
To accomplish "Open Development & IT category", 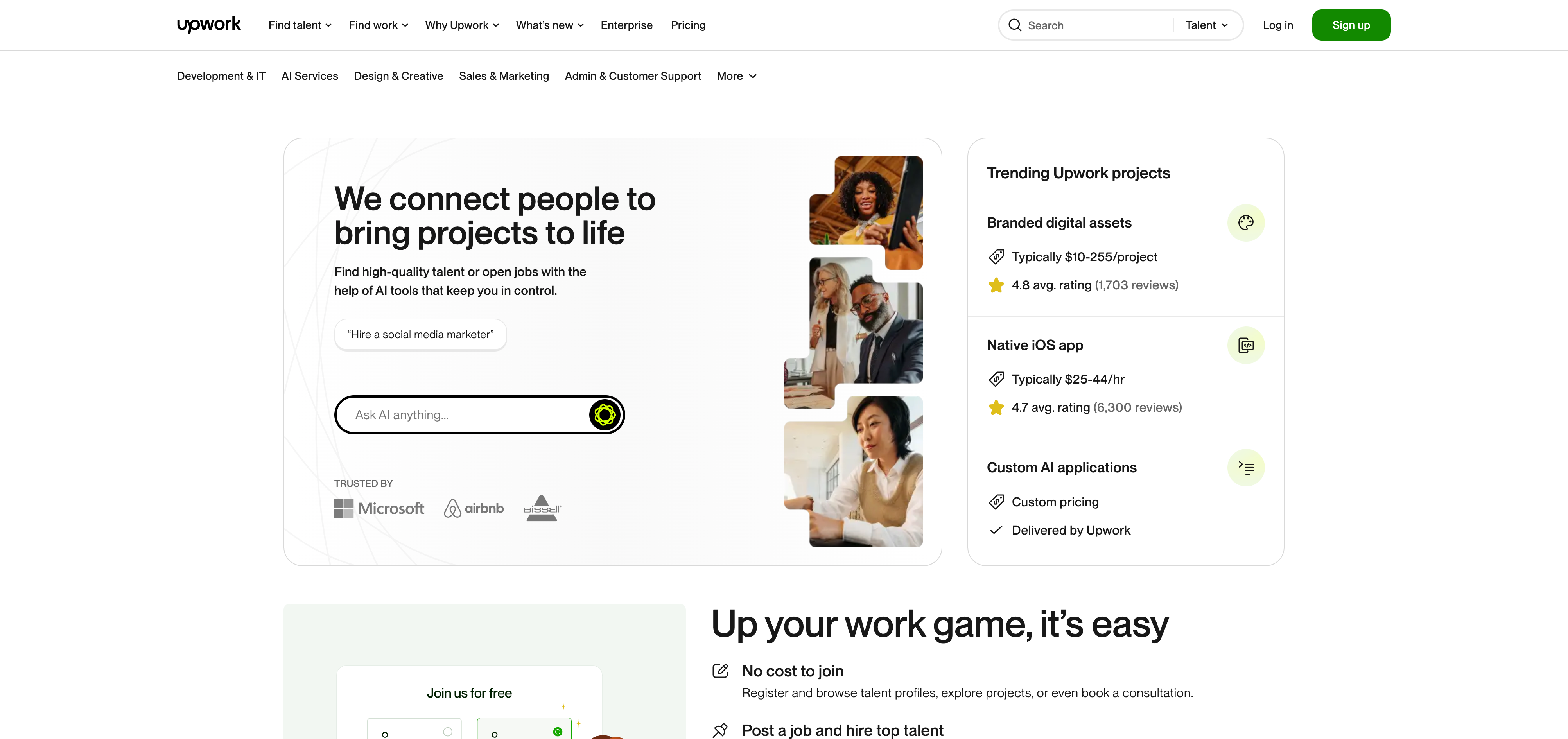I will click(x=221, y=76).
